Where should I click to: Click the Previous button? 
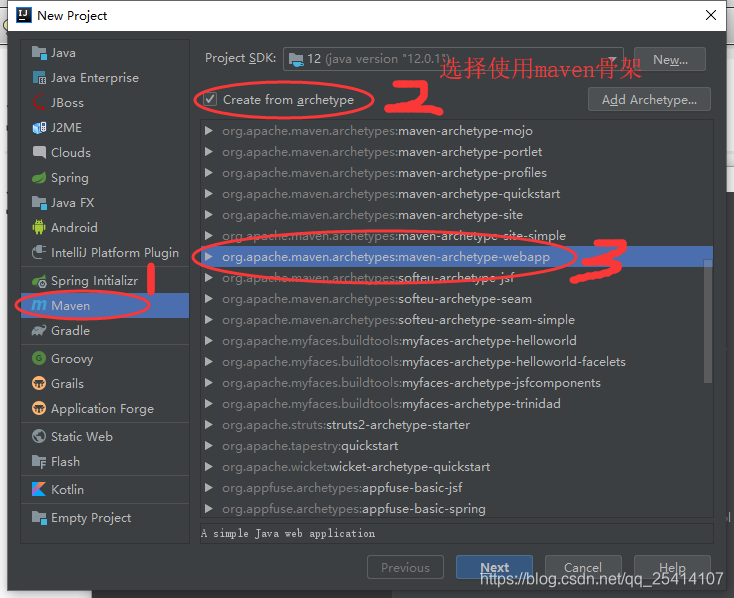(405, 568)
